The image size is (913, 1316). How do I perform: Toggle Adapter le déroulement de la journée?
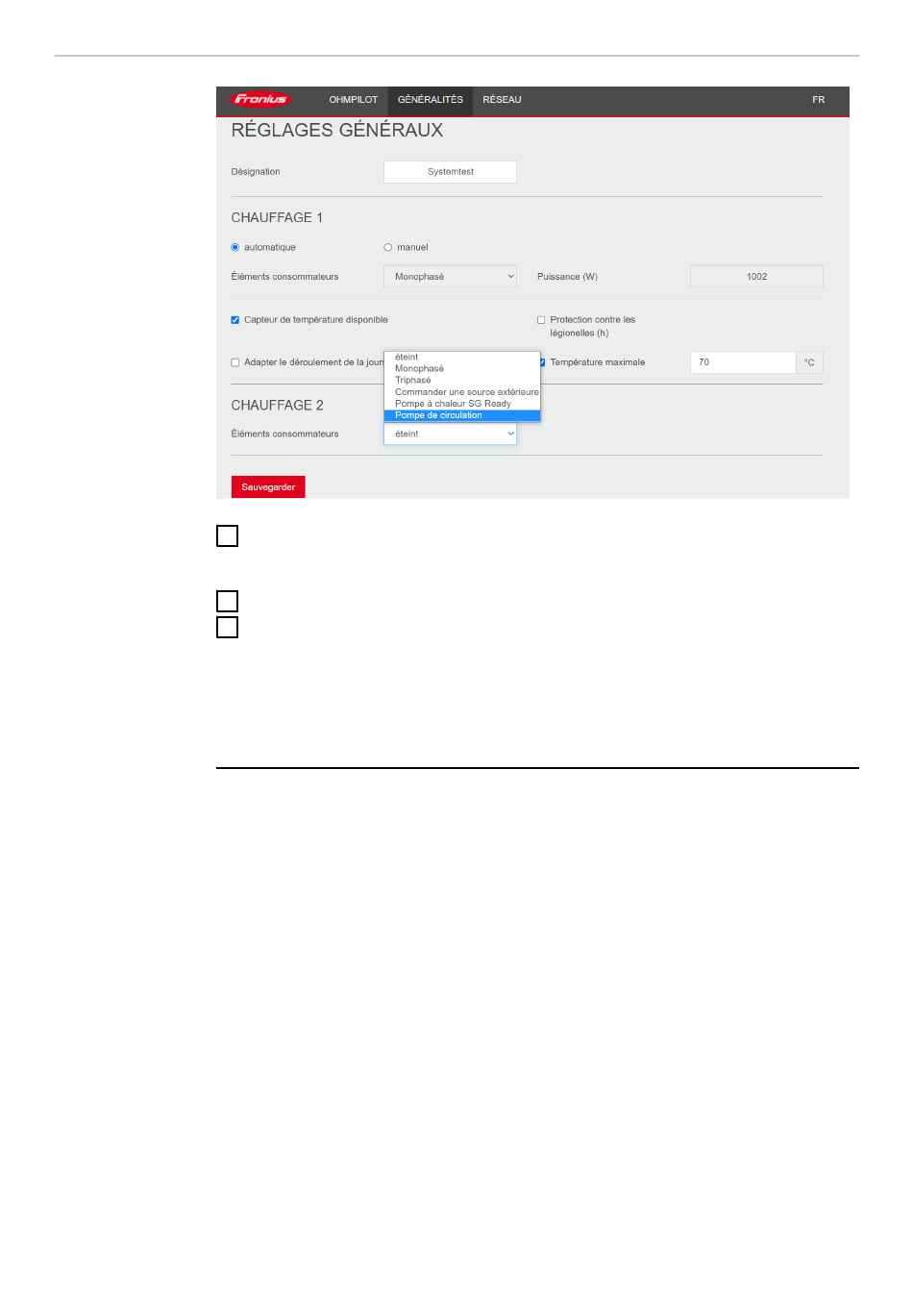[x=235, y=362]
